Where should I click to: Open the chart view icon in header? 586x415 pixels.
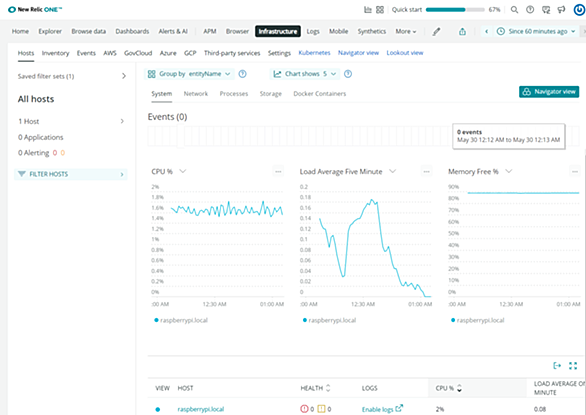pos(368,10)
